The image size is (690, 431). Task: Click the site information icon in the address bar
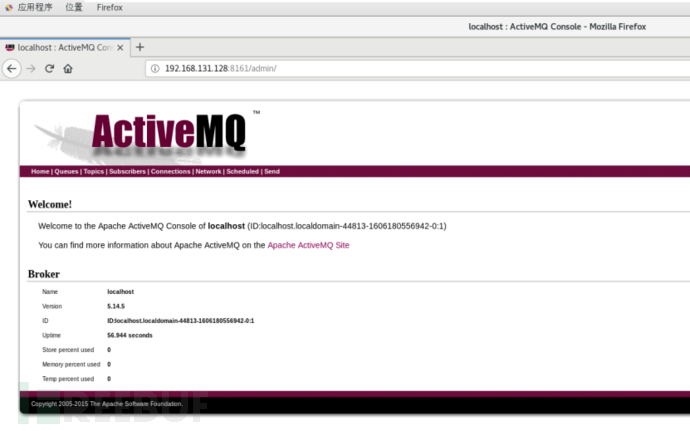[155, 68]
